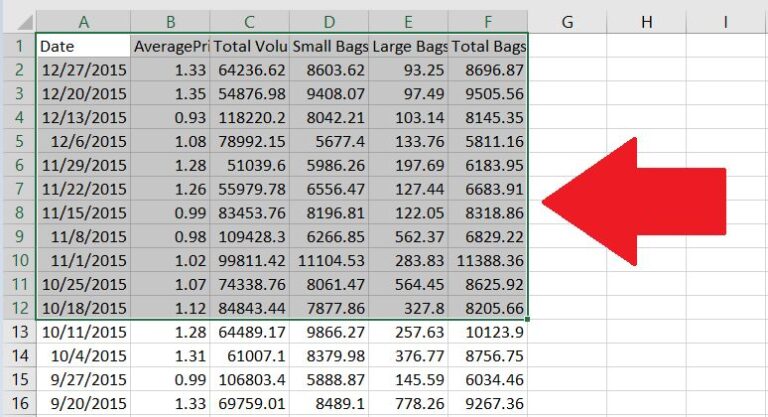
Task: Click cell containing 9267.36
Action: (x=488, y=403)
